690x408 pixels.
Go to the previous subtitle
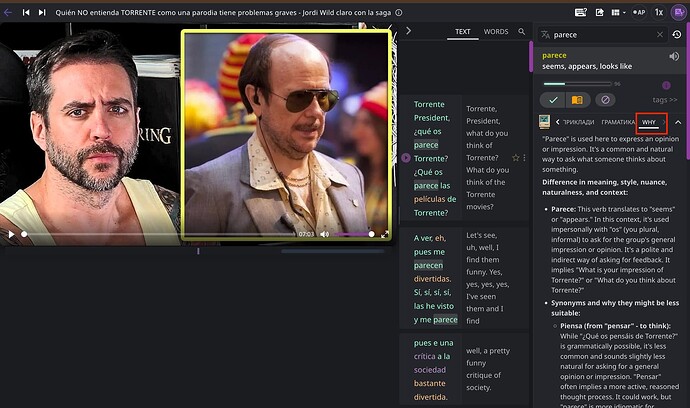[x=26, y=12]
